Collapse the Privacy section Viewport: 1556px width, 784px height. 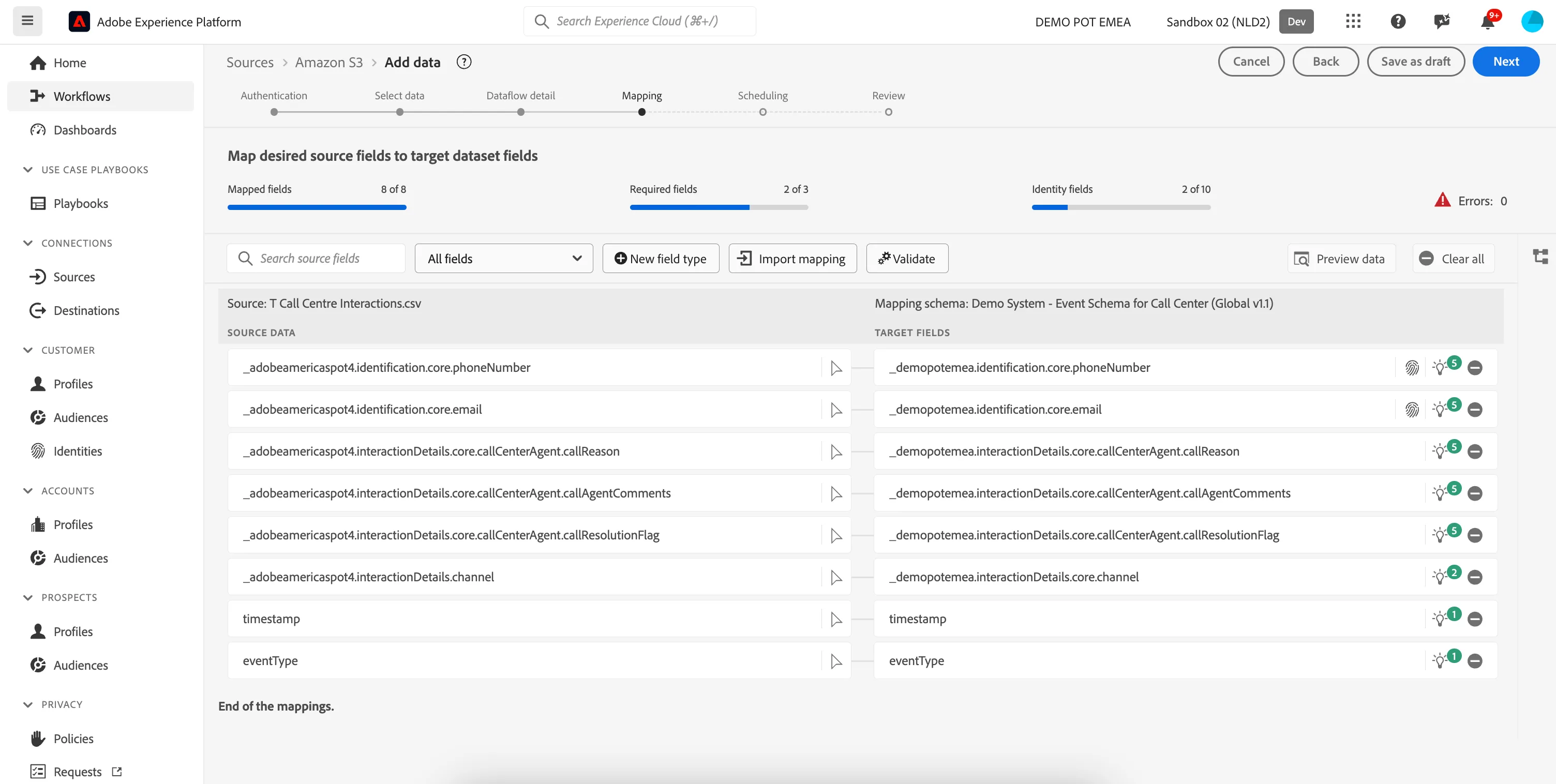[28, 704]
